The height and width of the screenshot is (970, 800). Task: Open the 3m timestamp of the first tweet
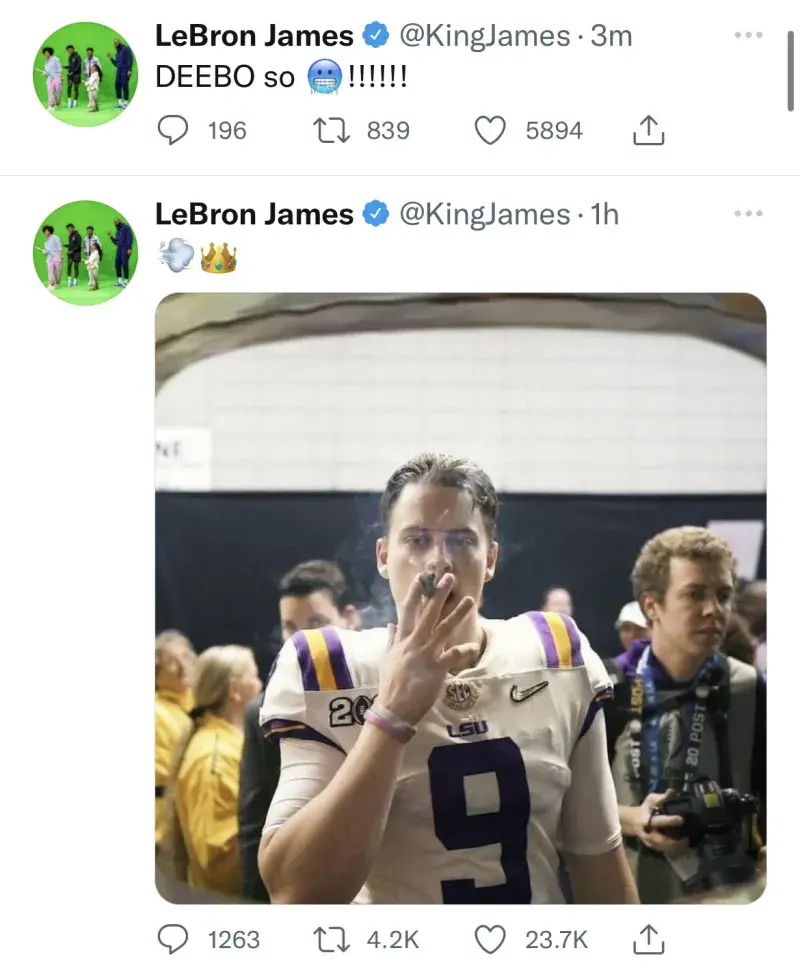coord(612,36)
